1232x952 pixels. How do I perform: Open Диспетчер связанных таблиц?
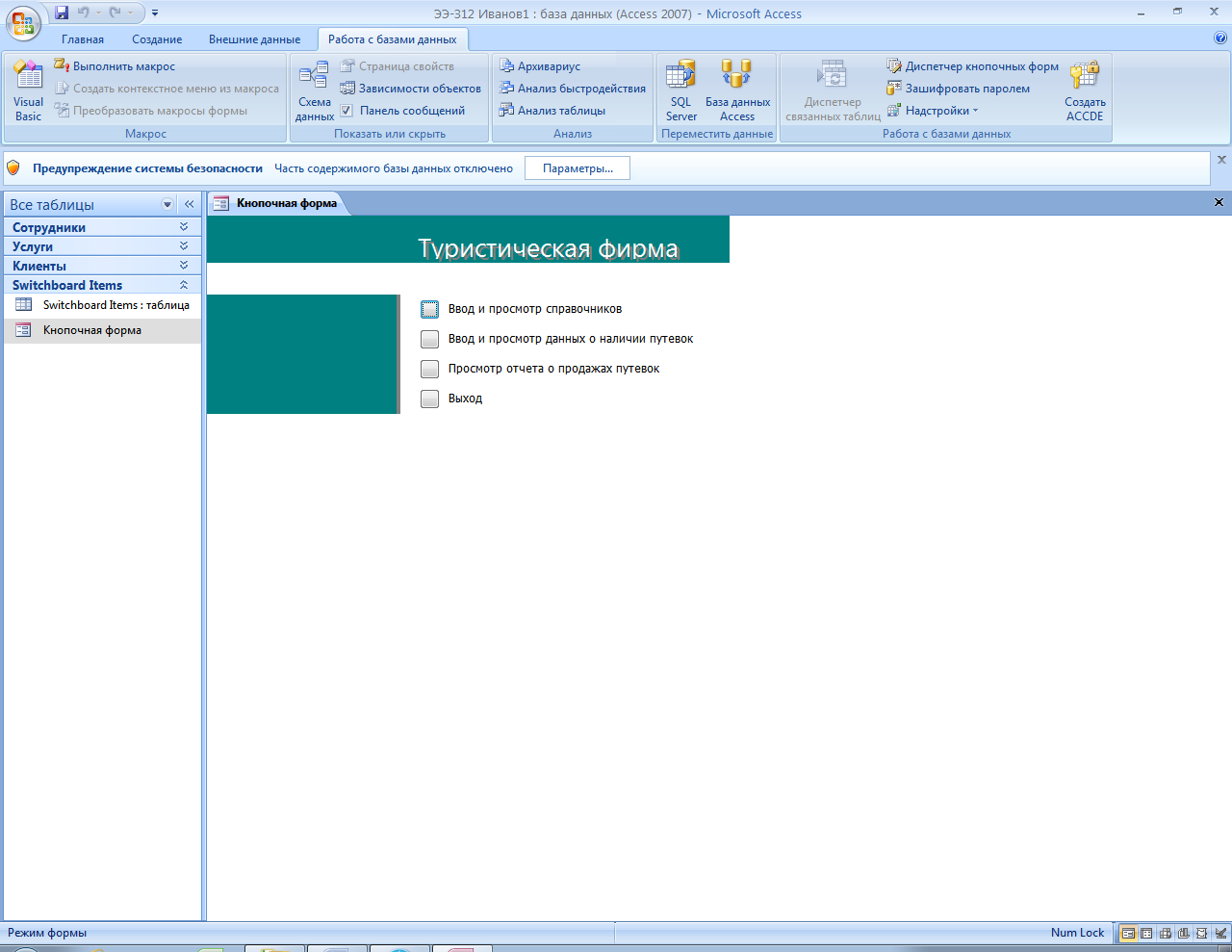[833, 91]
